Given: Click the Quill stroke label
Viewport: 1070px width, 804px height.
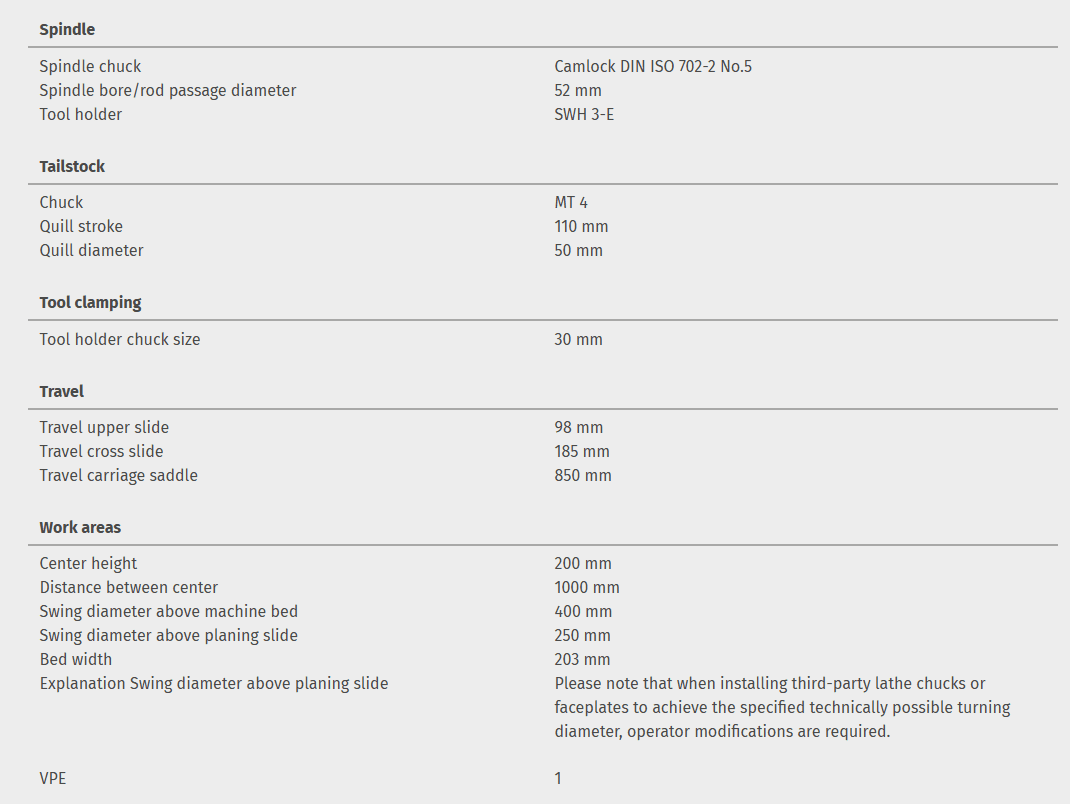Looking at the screenshot, I should point(81,227).
